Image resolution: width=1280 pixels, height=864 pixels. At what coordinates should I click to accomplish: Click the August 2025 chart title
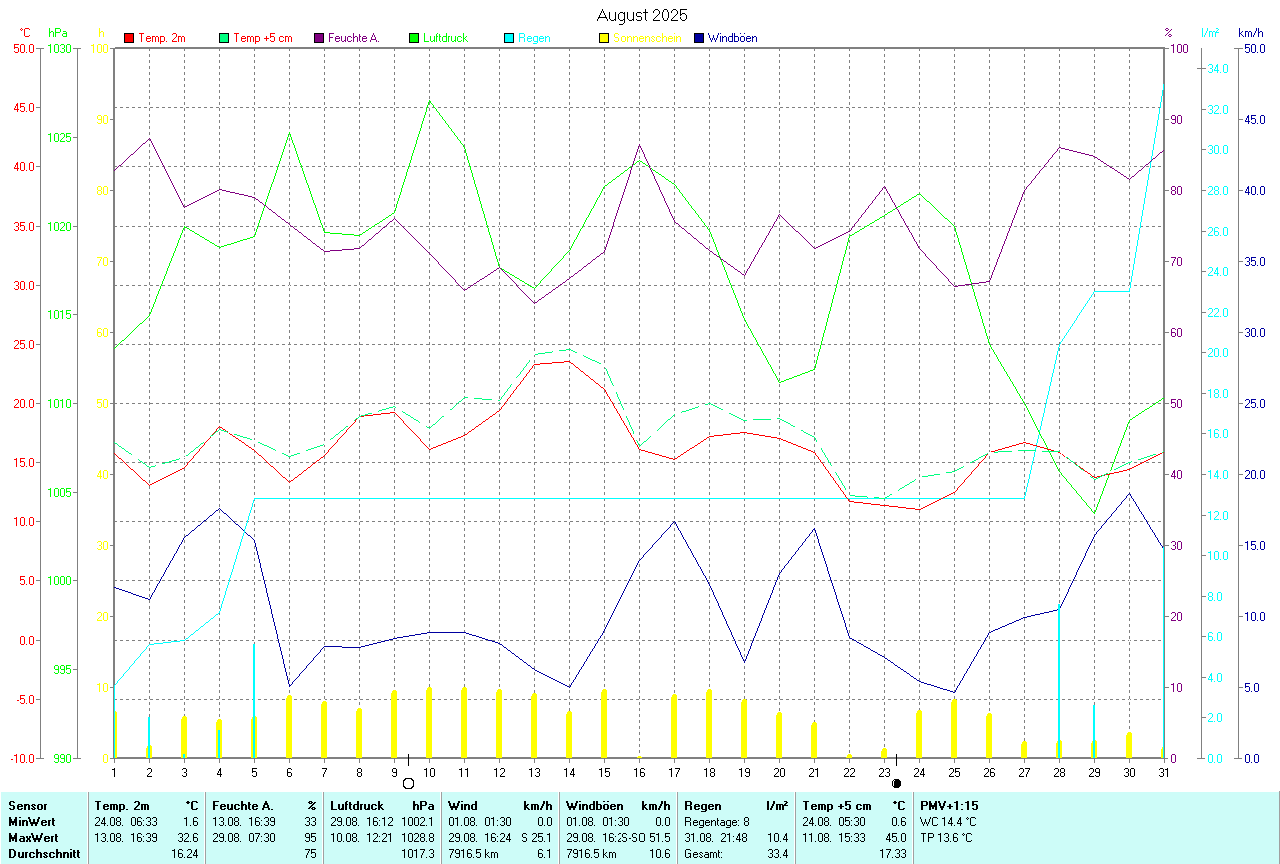pyautogui.click(x=642, y=15)
